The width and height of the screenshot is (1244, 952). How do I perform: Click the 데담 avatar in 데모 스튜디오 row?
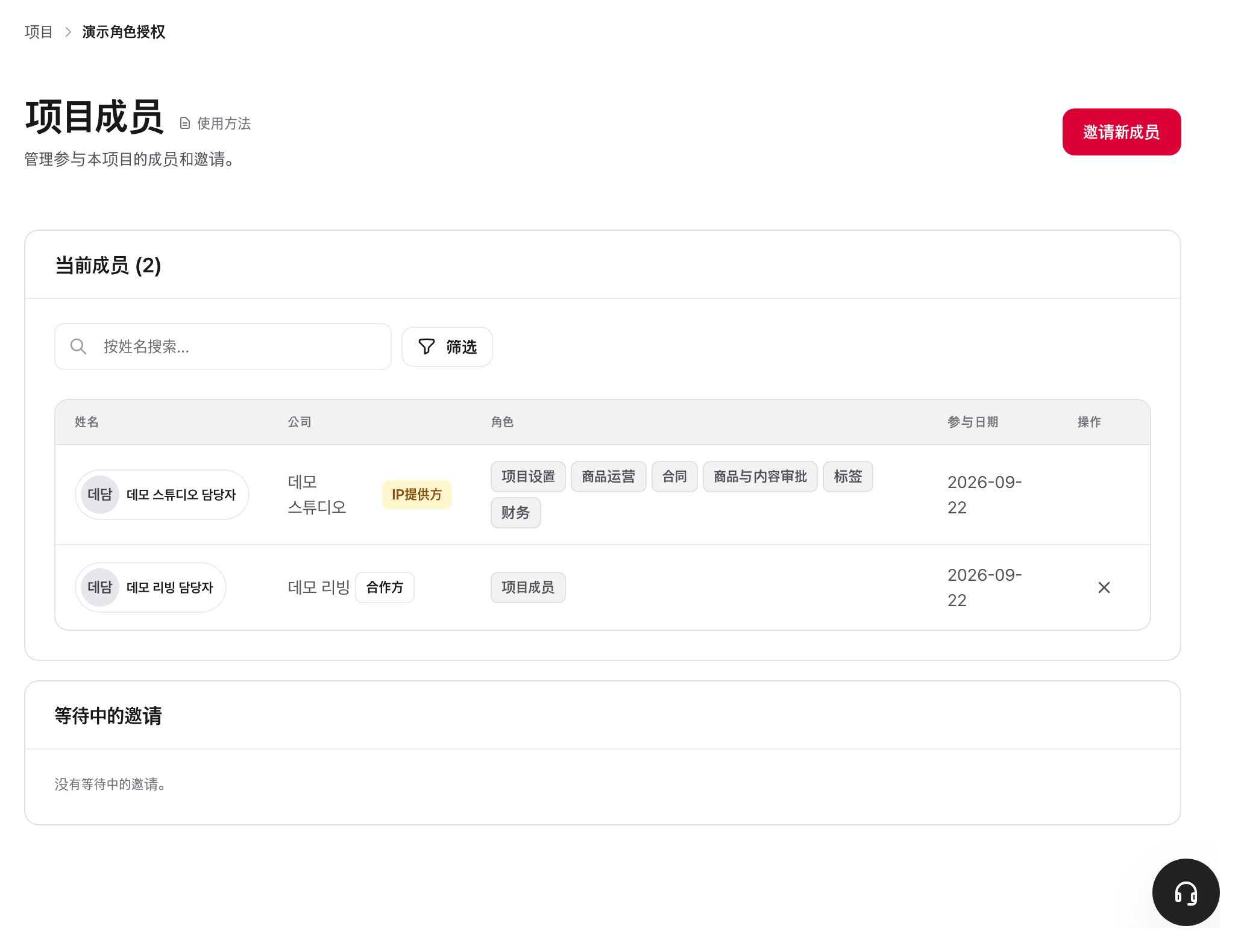pyautogui.click(x=100, y=495)
